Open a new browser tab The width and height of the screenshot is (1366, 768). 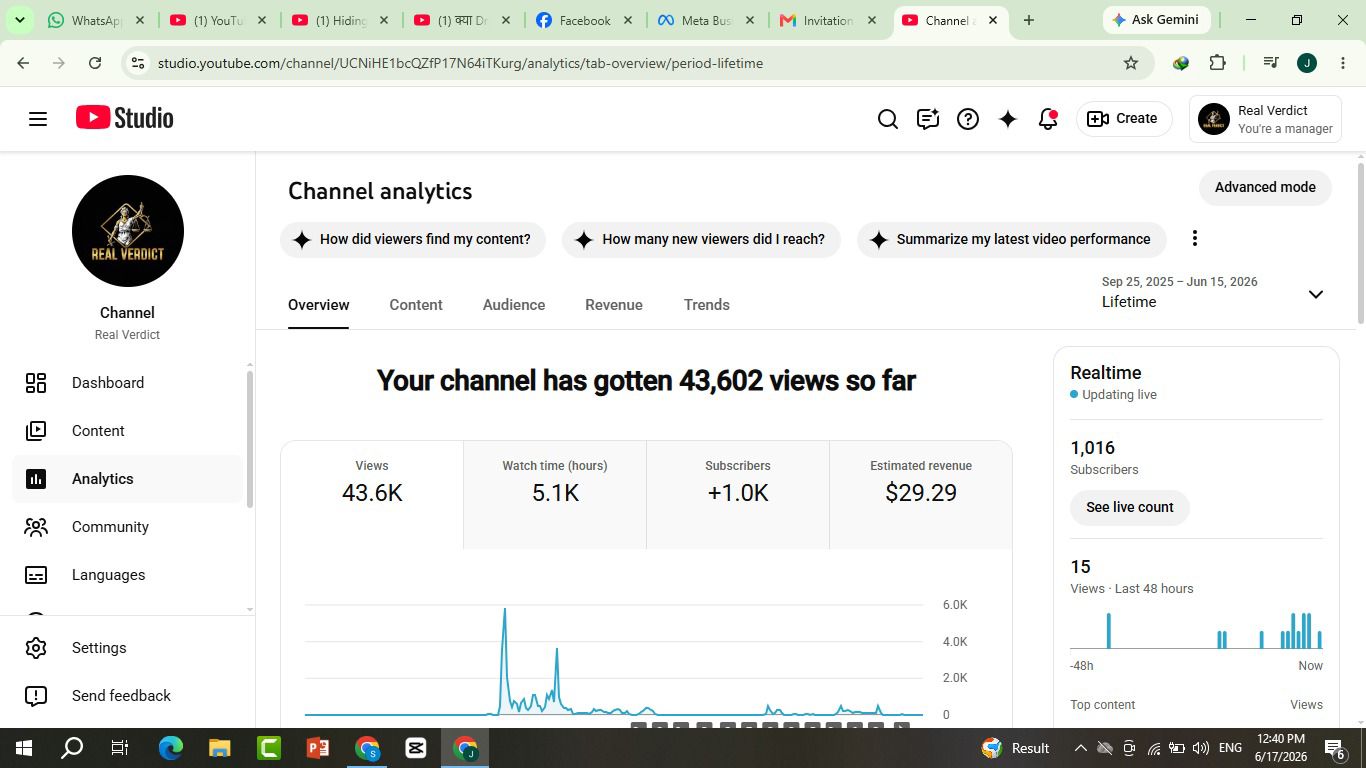click(1028, 20)
